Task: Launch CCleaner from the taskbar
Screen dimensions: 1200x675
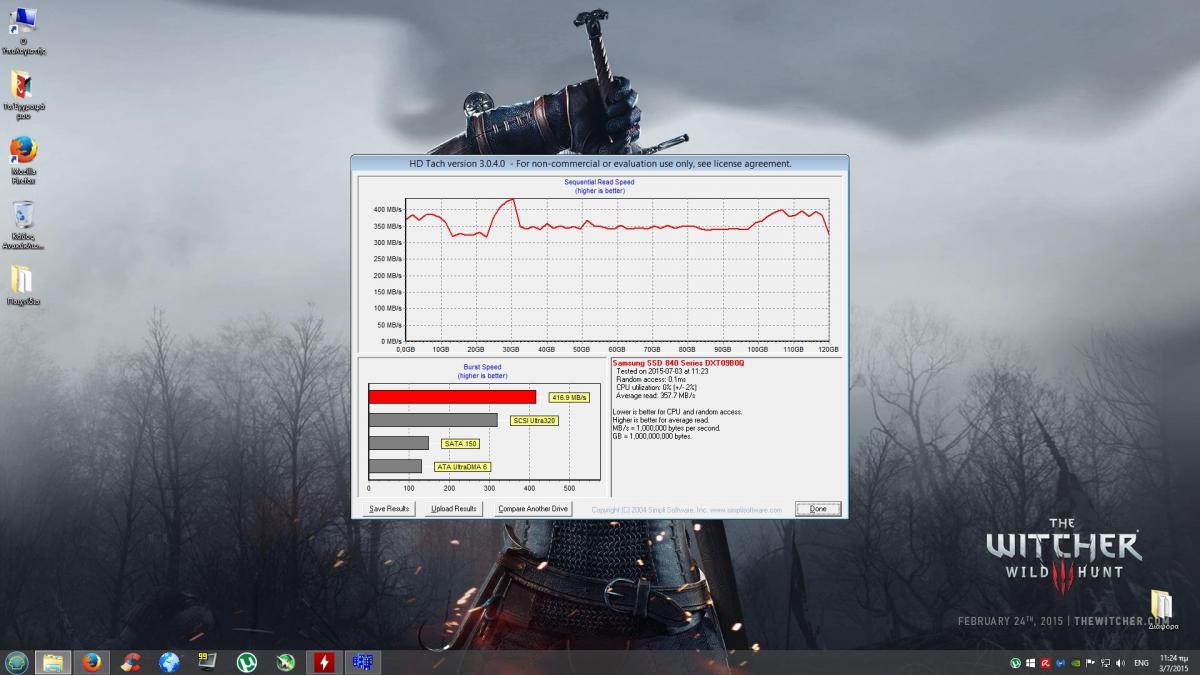Action: (x=130, y=662)
